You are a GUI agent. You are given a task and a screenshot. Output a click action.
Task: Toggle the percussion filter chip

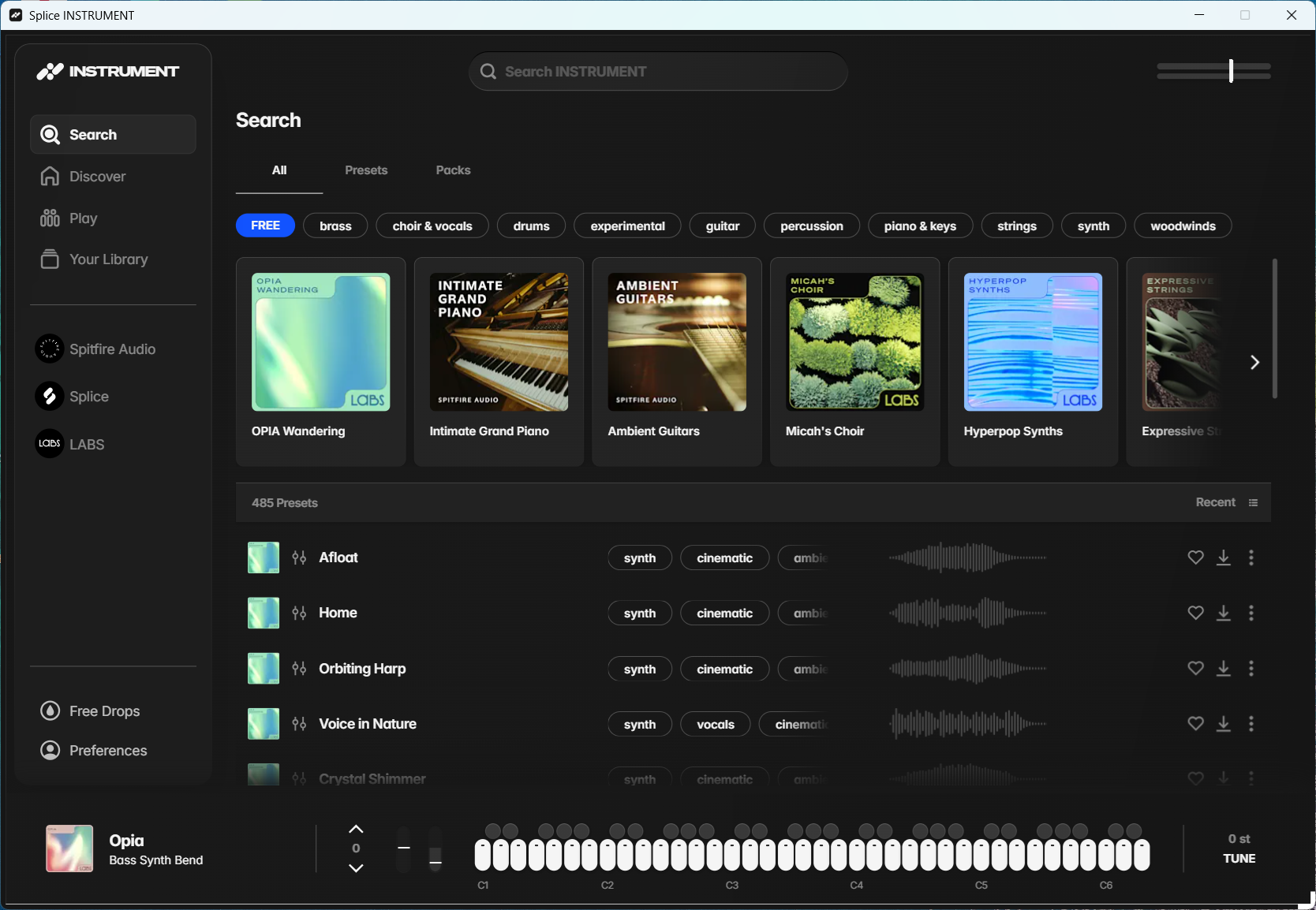click(x=812, y=226)
